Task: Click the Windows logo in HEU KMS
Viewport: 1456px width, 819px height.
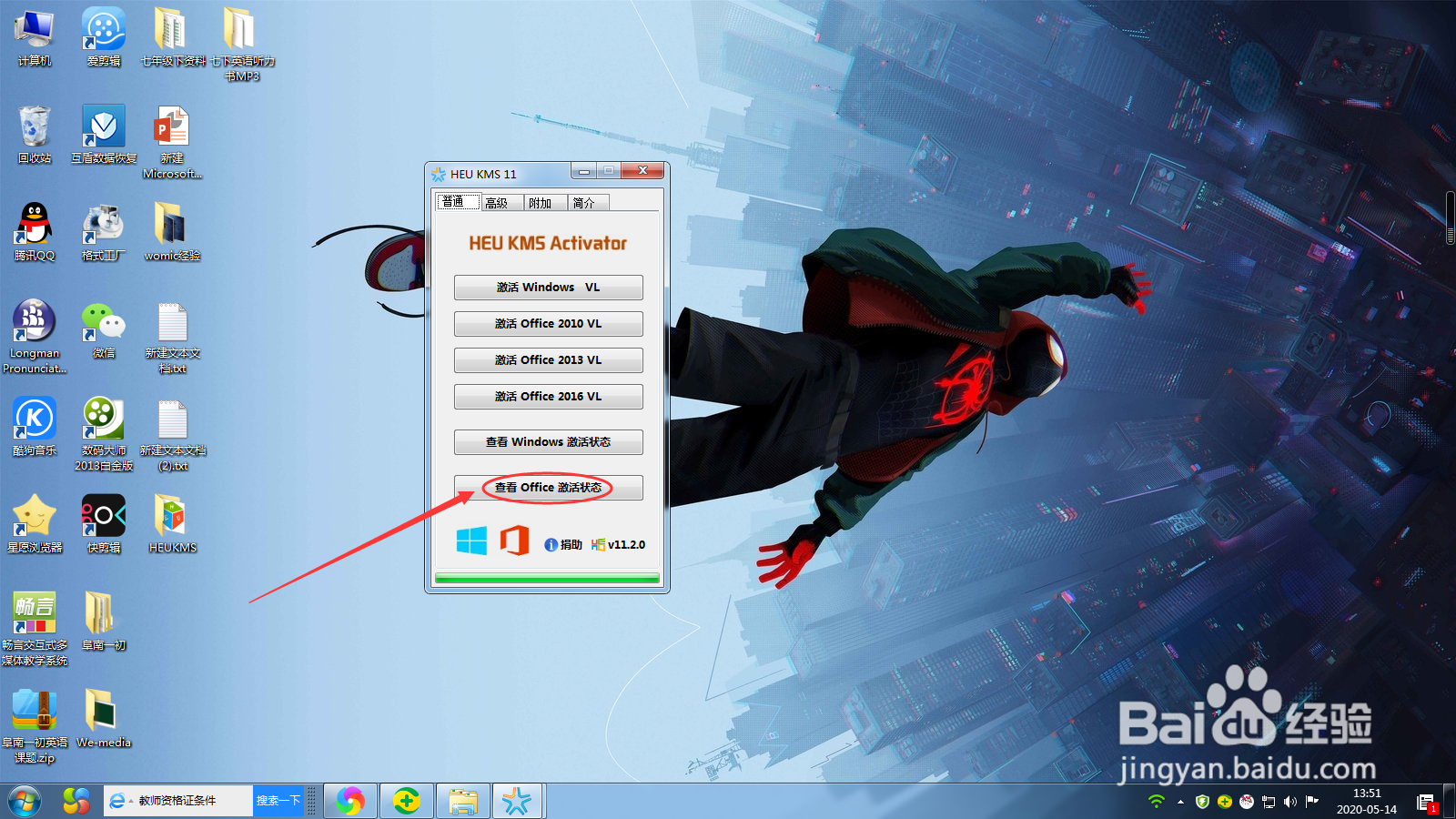Action: tap(471, 541)
